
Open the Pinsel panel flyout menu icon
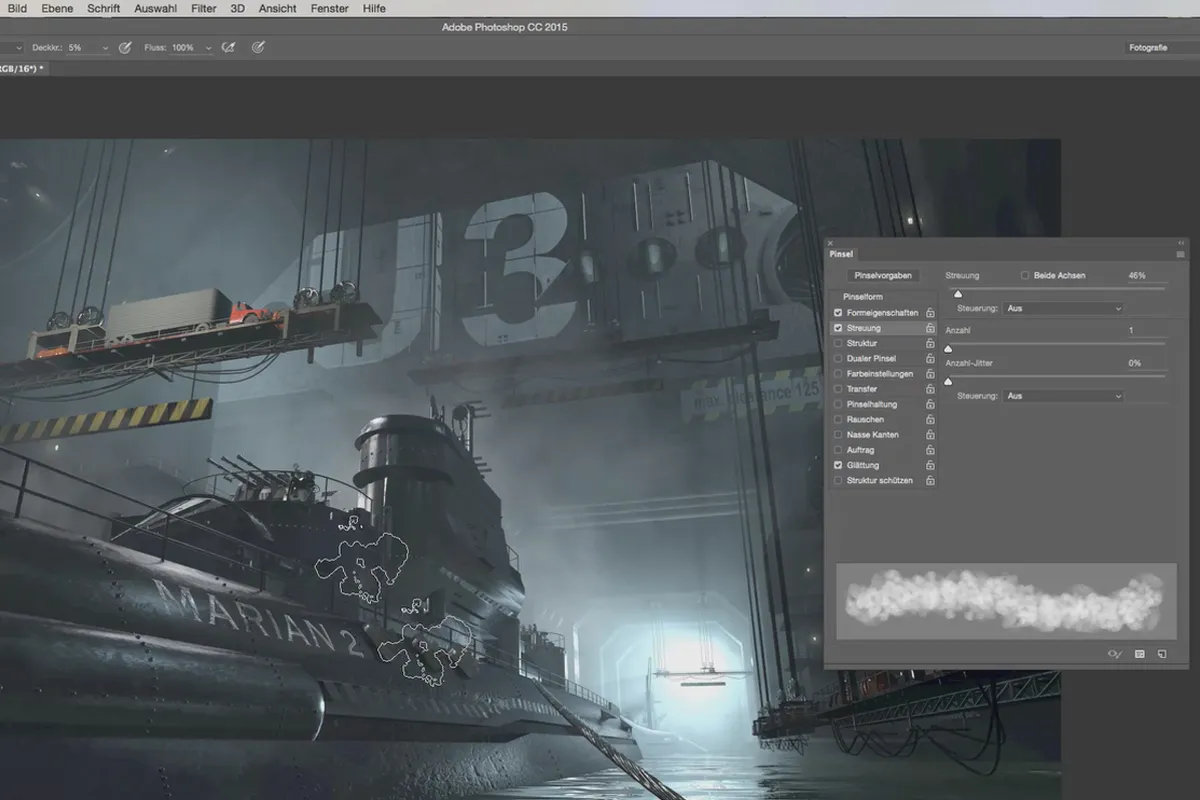[x=1181, y=255]
